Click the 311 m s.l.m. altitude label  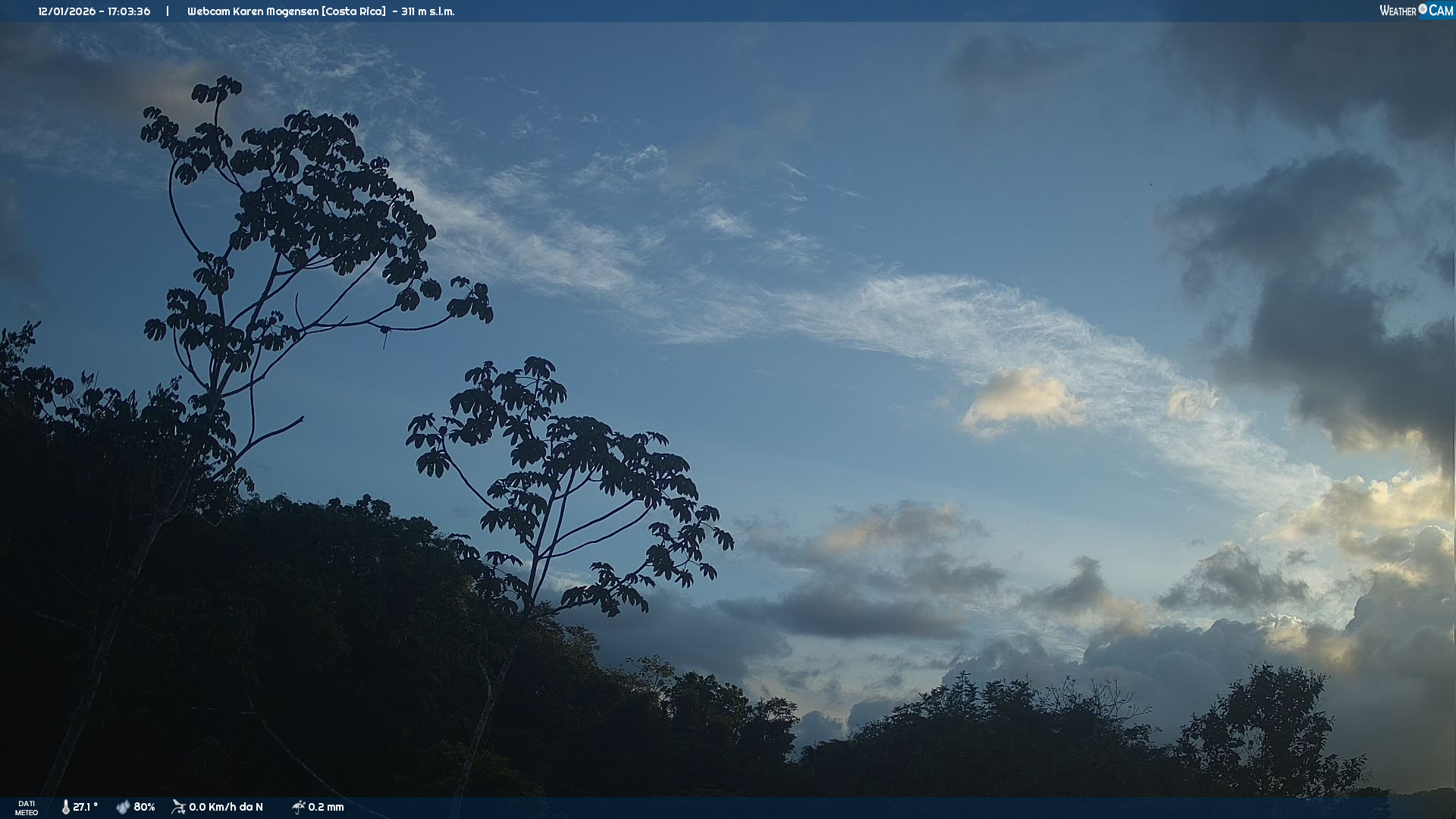pos(428,11)
